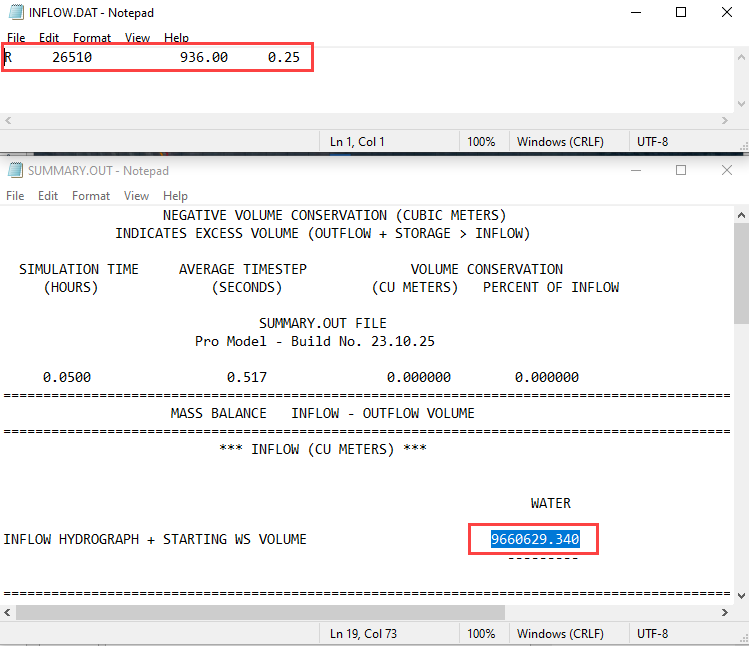This screenshot has height=646, width=749.
Task: Maximize the SUMMARY.OUT Notepad window
Action: (x=680, y=171)
